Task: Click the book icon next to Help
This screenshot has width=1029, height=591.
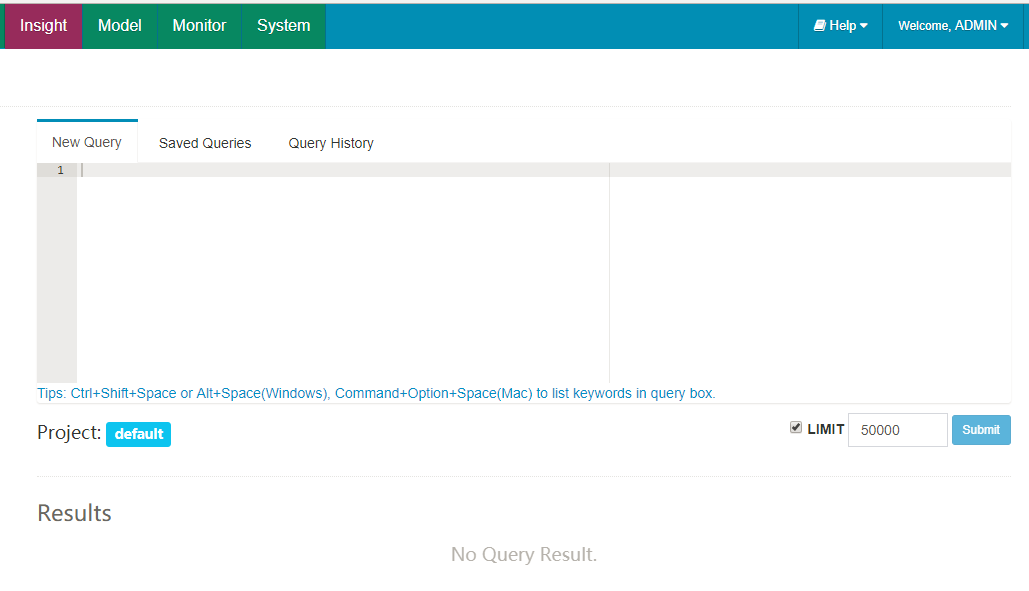Action: pyautogui.click(x=819, y=26)
